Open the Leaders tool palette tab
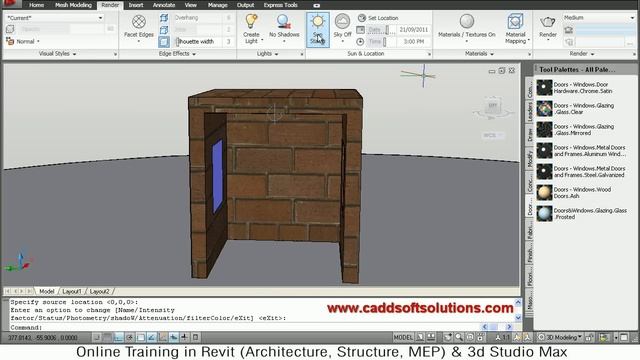 (x=529, y=111)
